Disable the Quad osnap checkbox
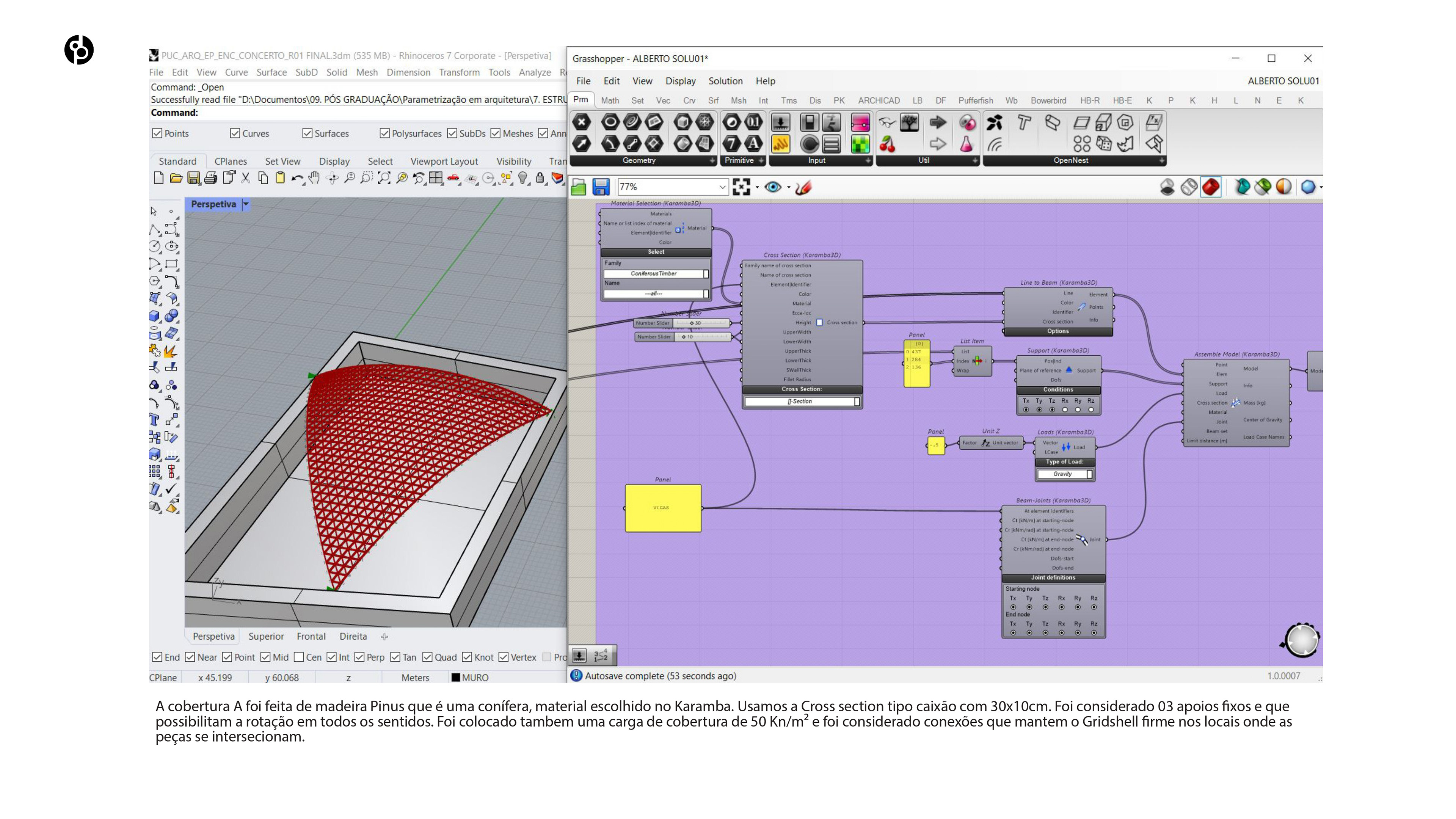The image size is (1456, 819). (x=427, y=657)
